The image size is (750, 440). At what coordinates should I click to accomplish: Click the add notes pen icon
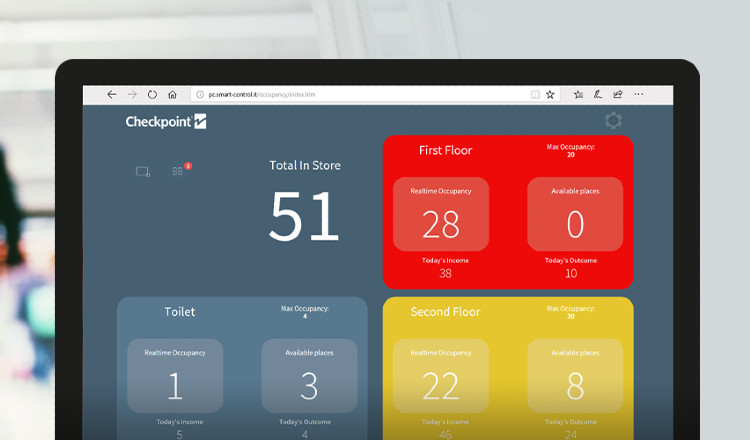tap(598, 94)
